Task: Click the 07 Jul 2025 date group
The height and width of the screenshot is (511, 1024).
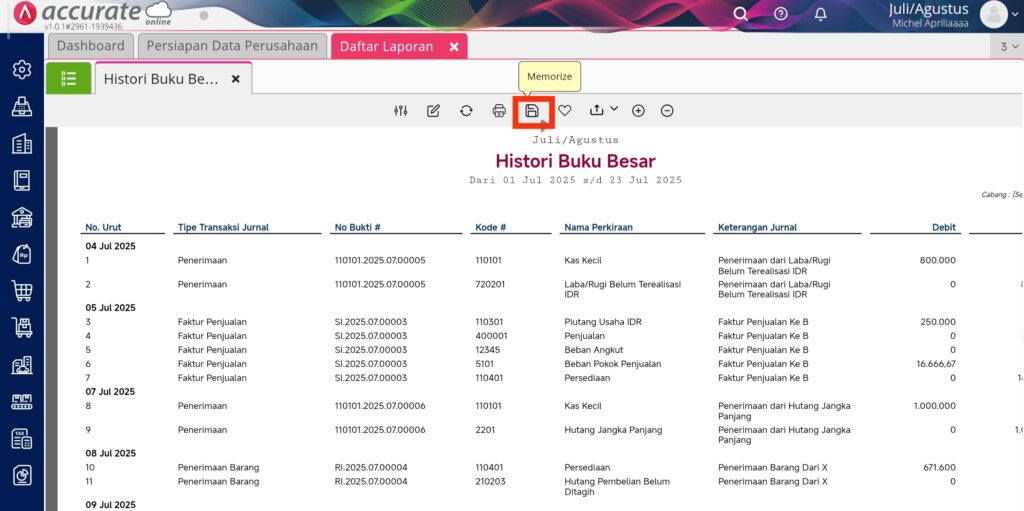Action: click(110, 391)
